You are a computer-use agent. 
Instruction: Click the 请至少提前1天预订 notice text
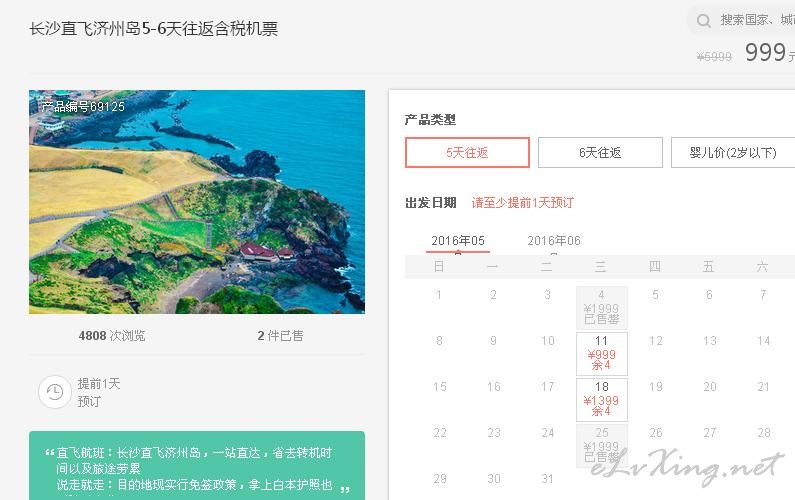tap(522, 203)
